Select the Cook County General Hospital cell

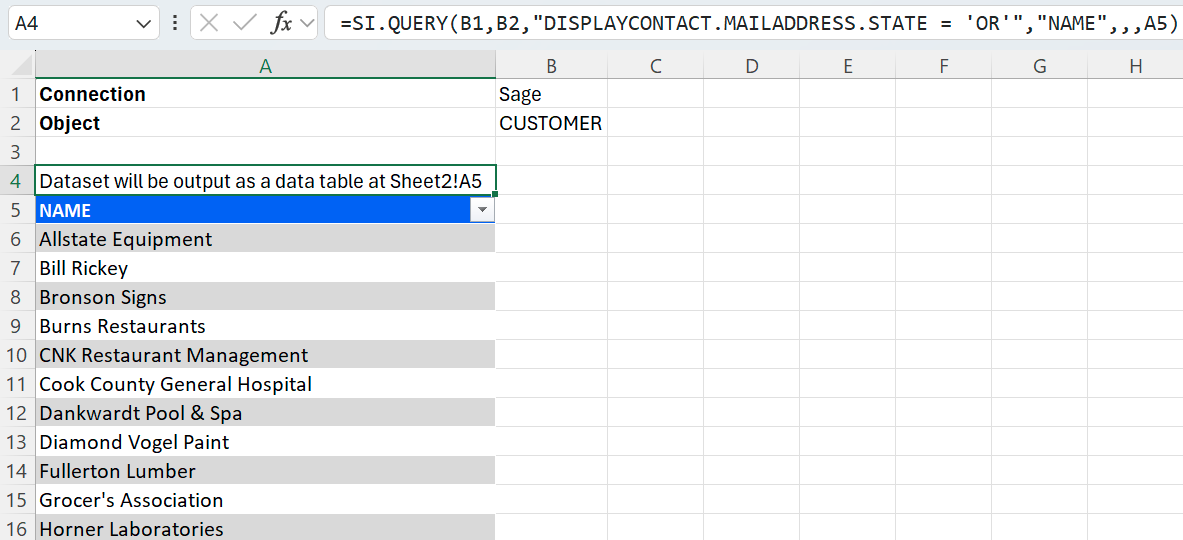[x=265, y=384]
